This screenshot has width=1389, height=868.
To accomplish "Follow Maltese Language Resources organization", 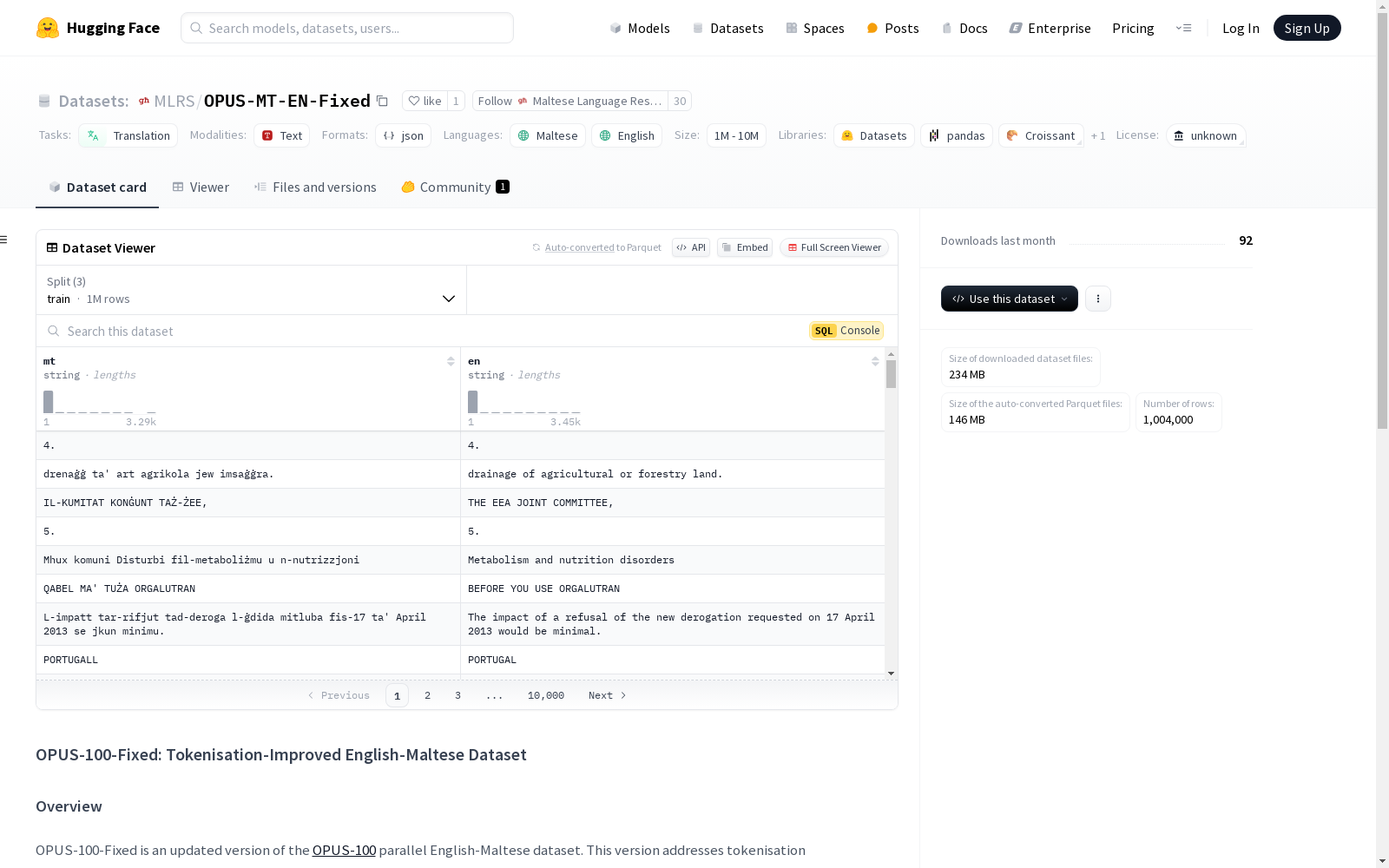I will click(570, 101).
